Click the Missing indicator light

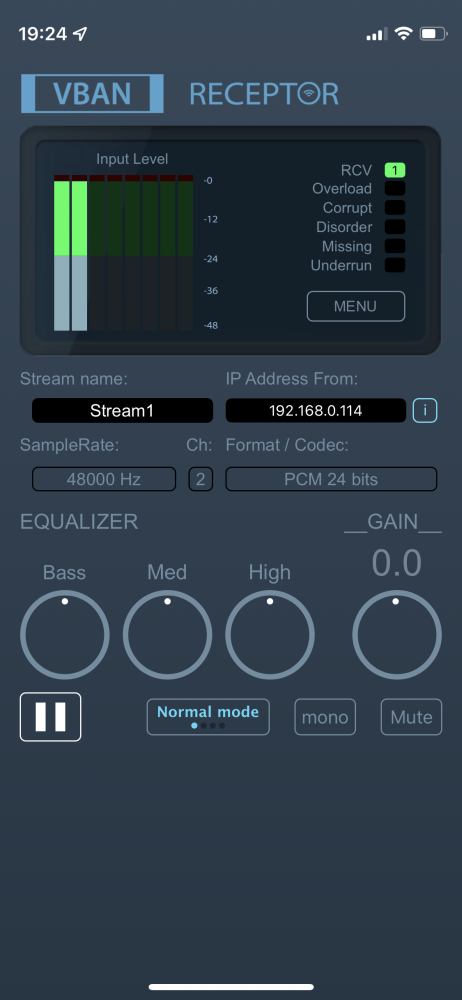point(395,246)
